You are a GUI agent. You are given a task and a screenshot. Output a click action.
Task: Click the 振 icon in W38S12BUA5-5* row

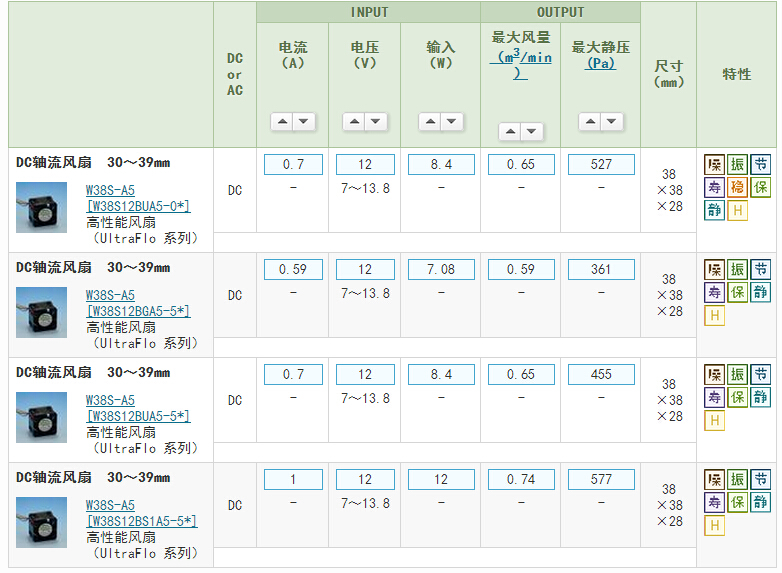pyautogui.click(x=737, y=375)
